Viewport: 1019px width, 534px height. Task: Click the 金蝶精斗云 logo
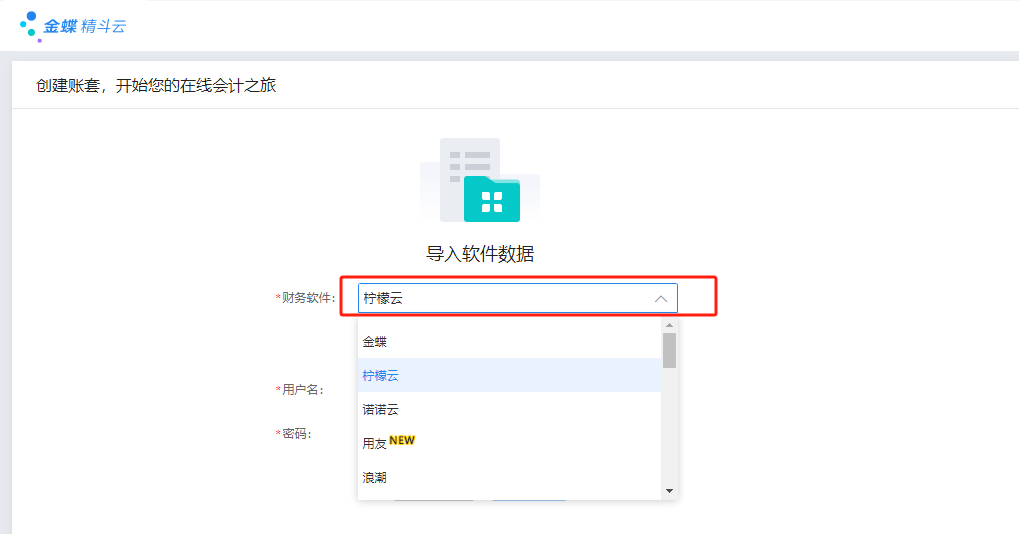coord(73,26)
